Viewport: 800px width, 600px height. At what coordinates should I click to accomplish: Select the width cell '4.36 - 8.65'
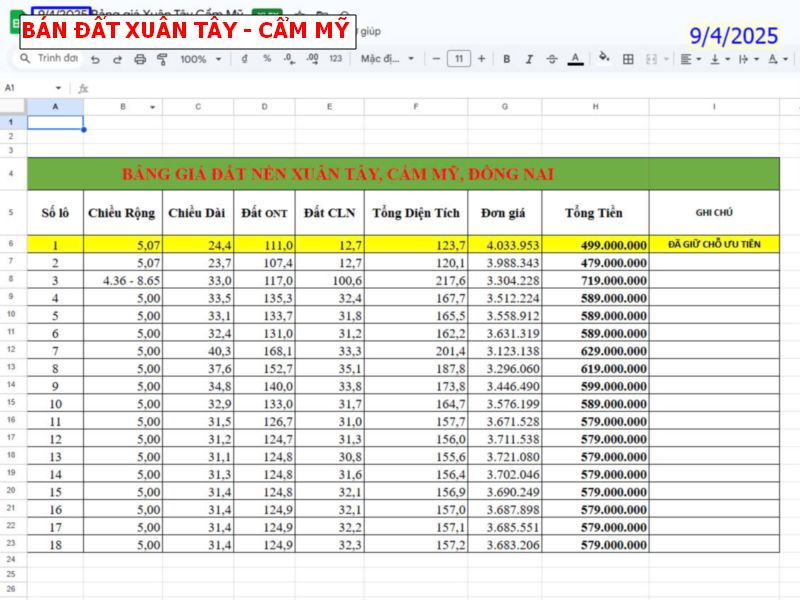[122, 280]
